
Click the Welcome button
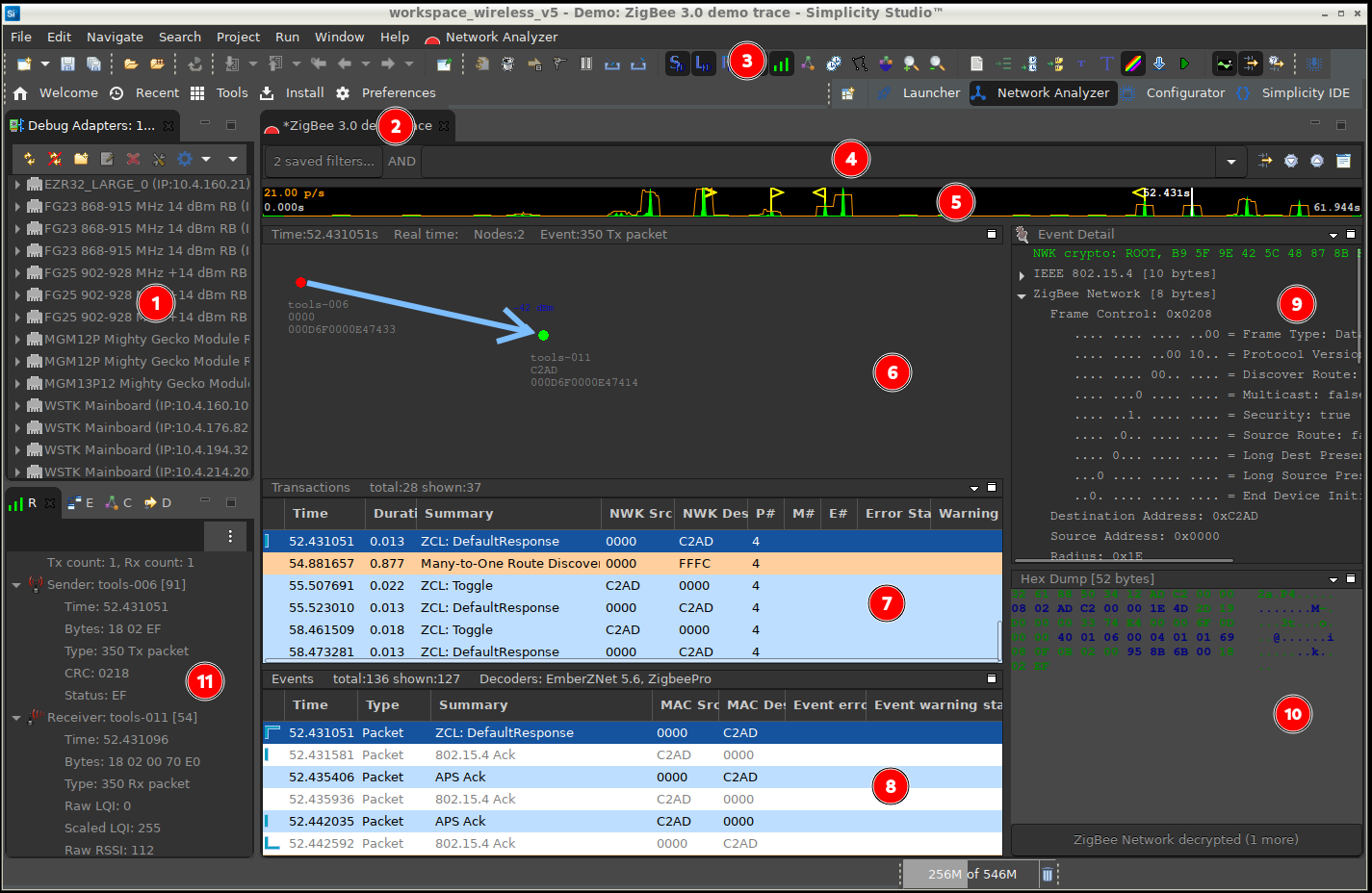[56, 93]
